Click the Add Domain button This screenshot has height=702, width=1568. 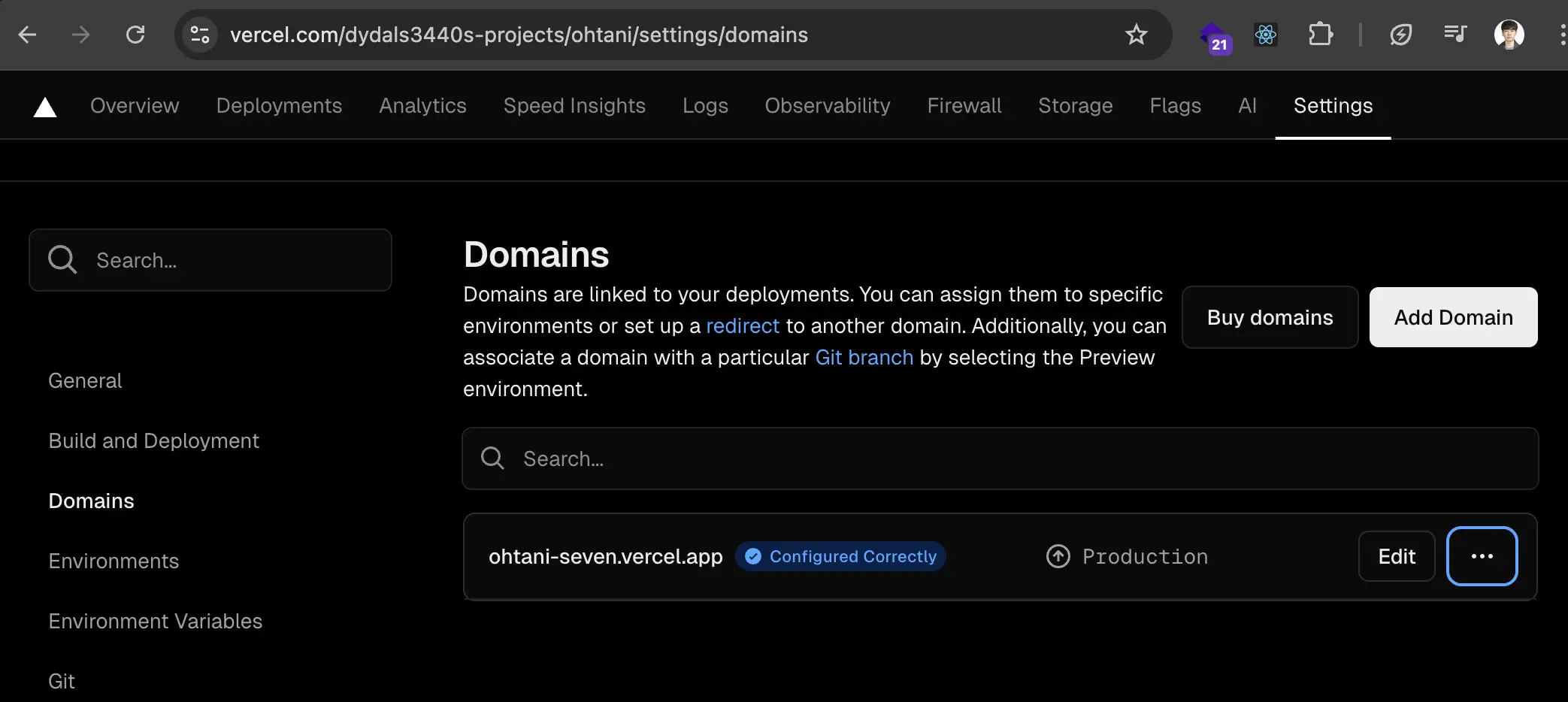1453,317
